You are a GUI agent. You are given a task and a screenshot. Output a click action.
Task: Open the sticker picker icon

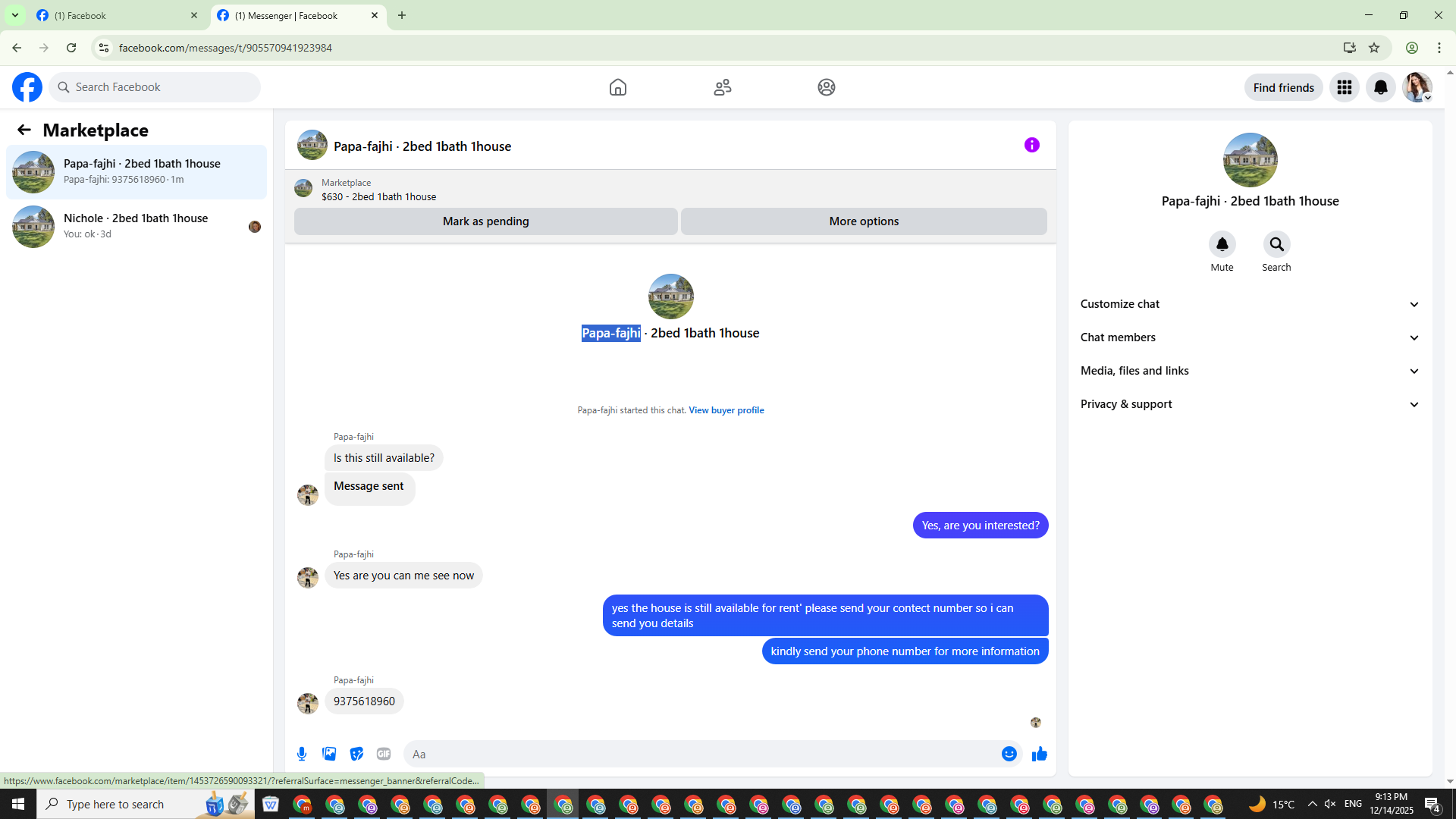(356, 754)
